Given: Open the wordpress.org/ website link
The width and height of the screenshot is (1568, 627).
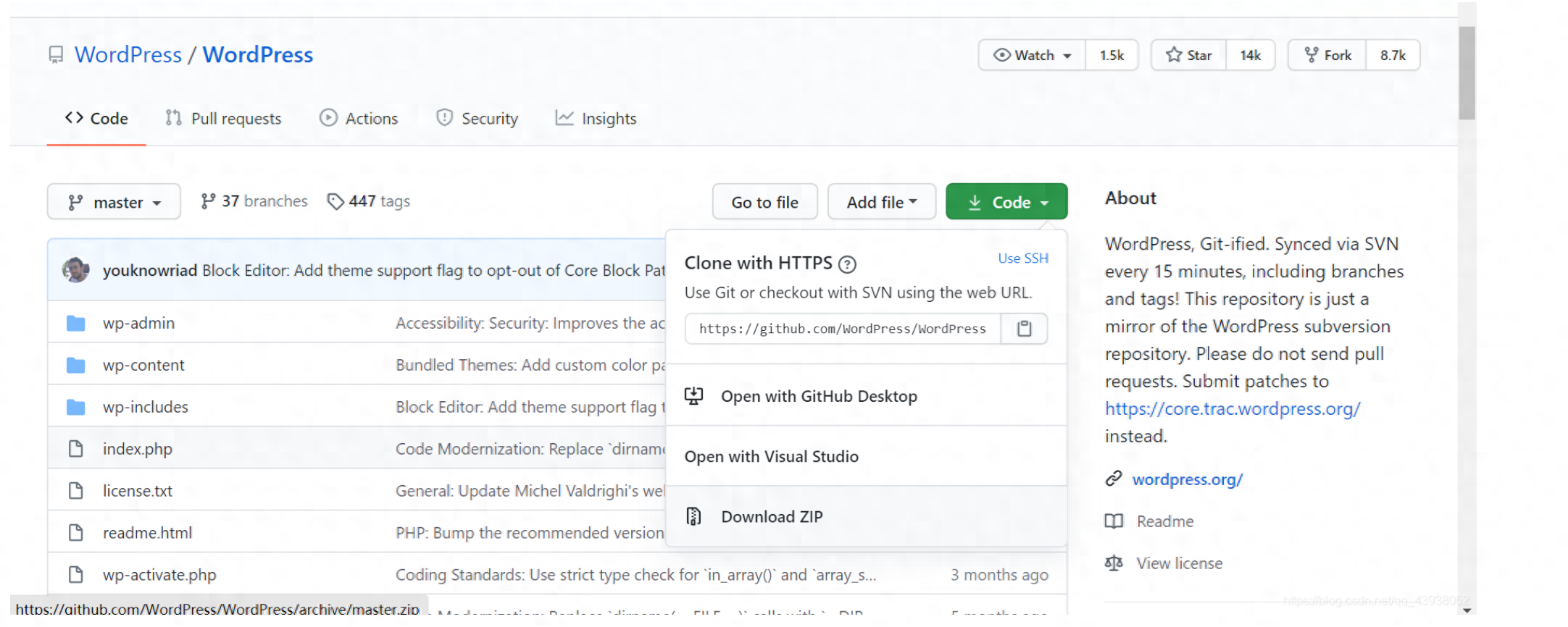Looking at the screenshot, I should 1188,479.
